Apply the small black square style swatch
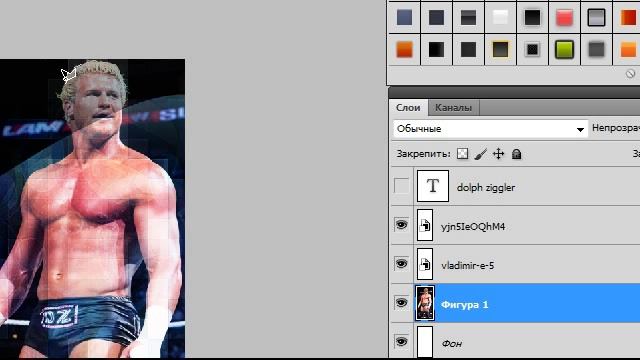Screen dimensions: 640x360 [532, 49]
